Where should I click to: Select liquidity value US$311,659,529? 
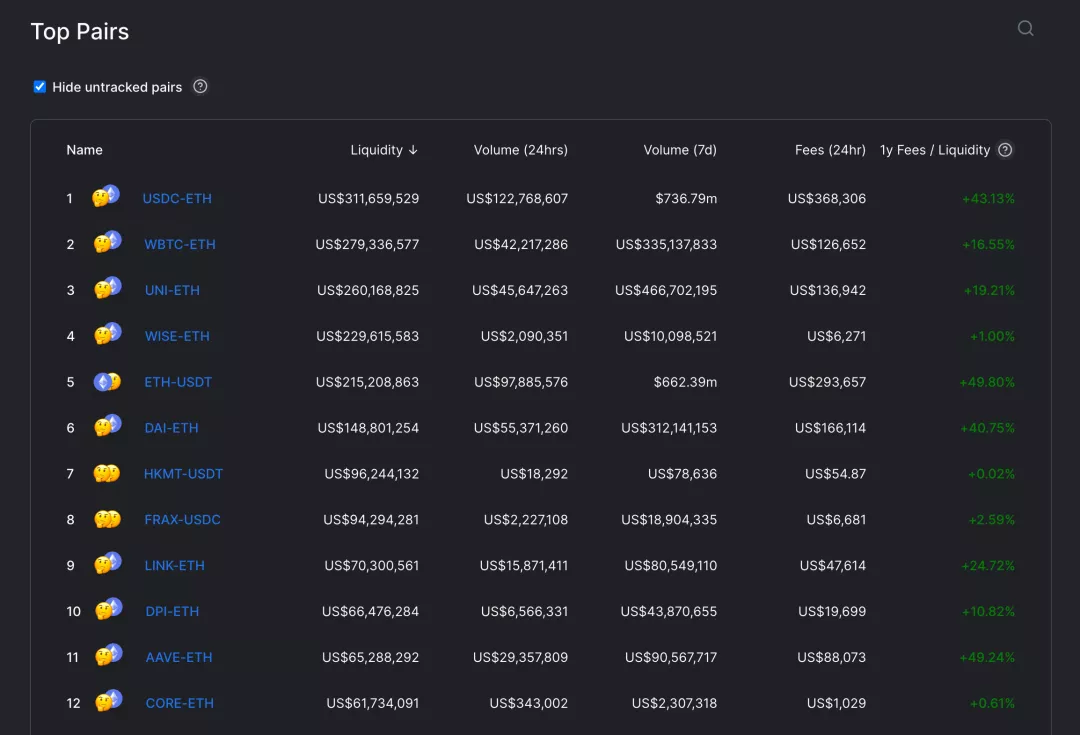tap(368, 198)
